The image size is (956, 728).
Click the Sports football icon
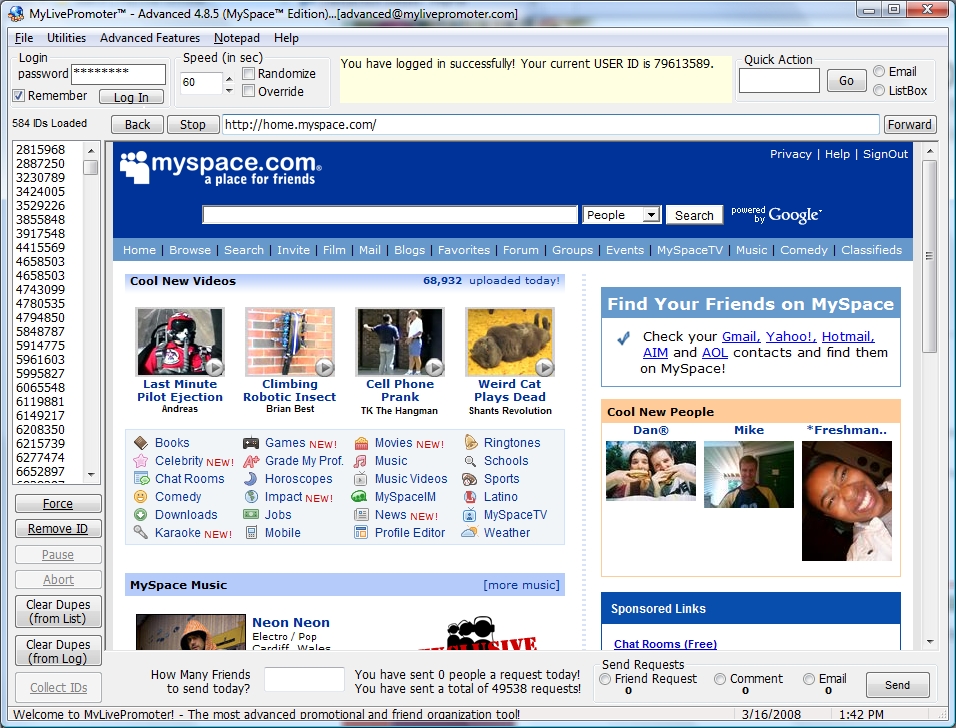click(469, 479)
